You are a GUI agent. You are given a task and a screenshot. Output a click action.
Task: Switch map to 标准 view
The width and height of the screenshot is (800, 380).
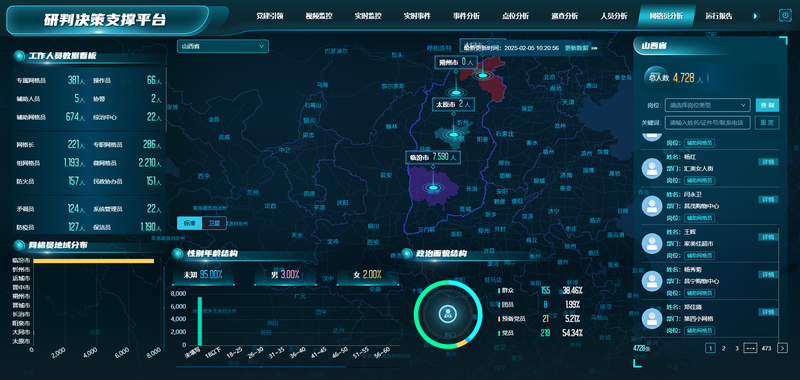pyautogui.click(x=189, y=223)
